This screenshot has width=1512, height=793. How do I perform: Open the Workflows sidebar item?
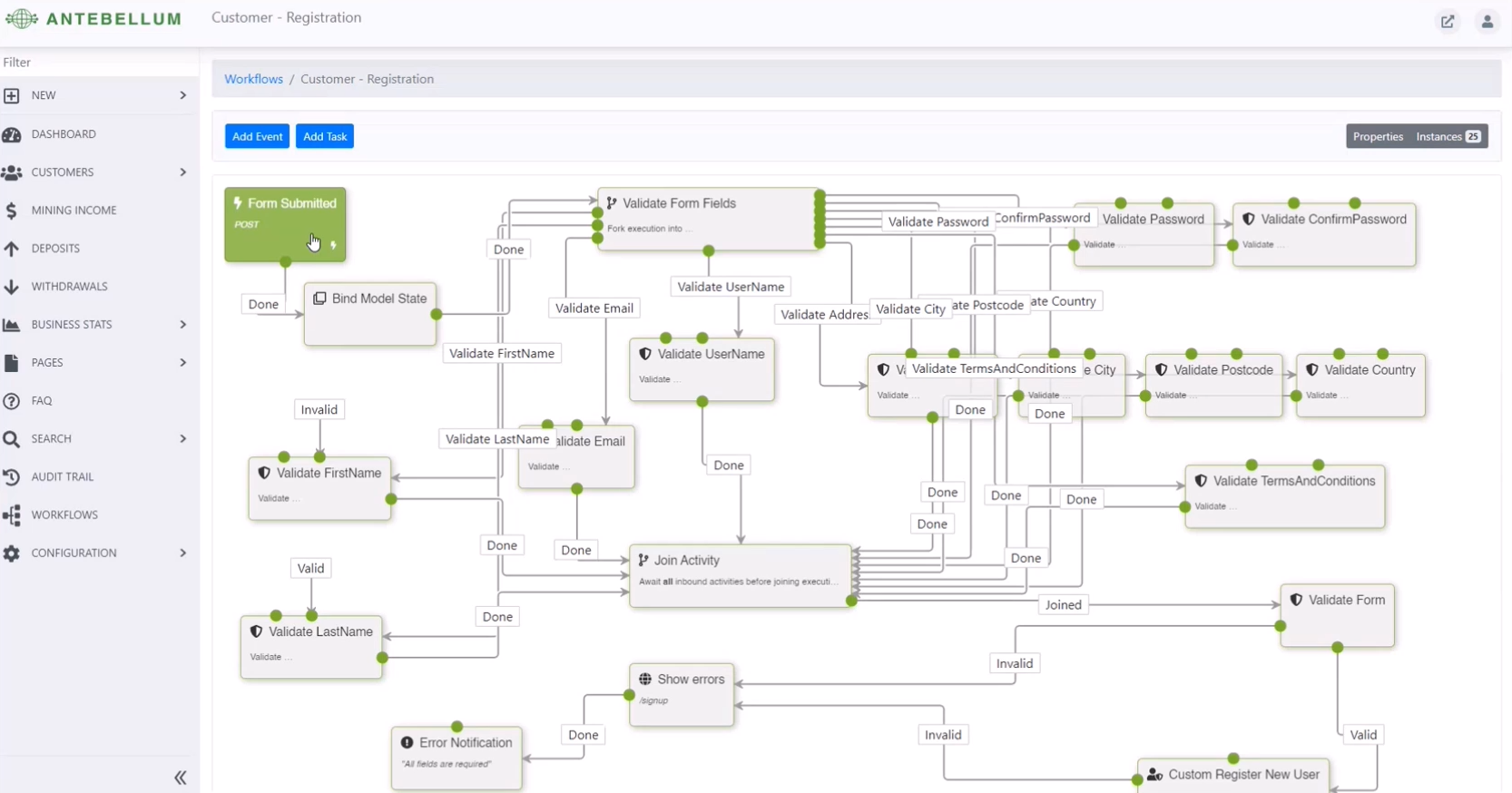click(99, 515)
